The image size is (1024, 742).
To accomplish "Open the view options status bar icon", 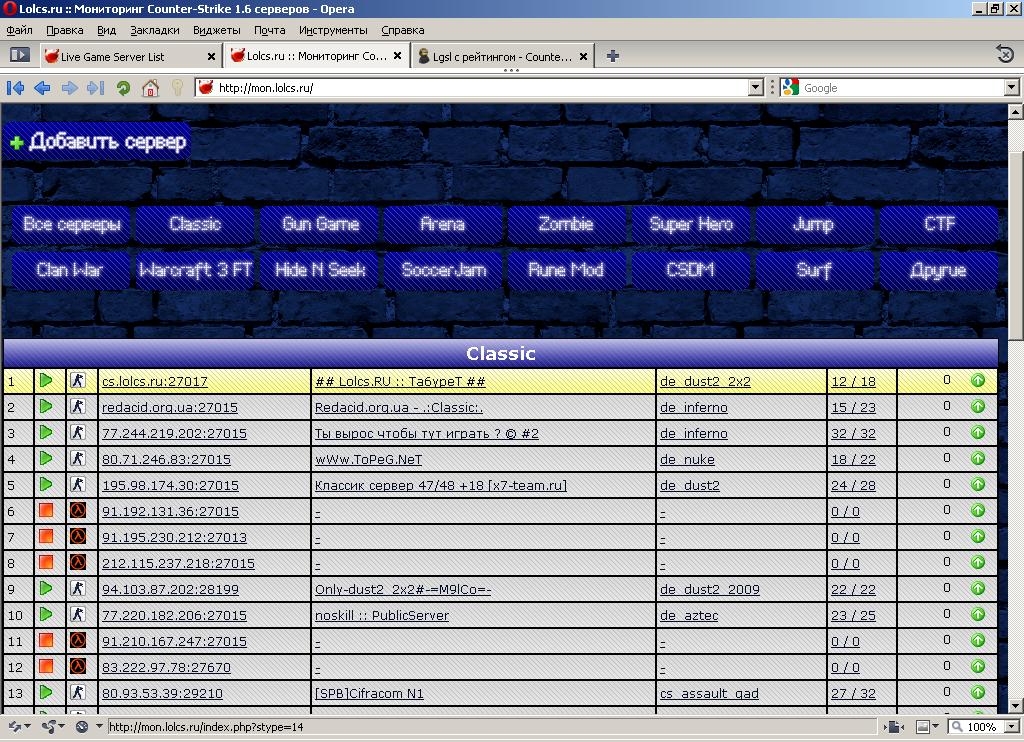I will click(893, 726).
